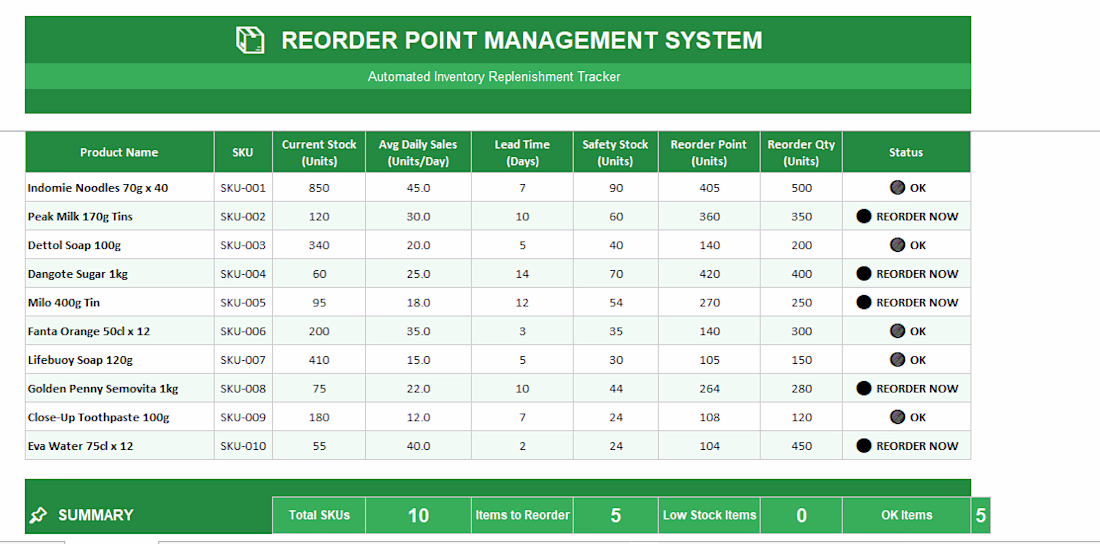Click the status circle for Close-Up Toothpaste row
1100x544 pixels.
click(x=897, y=417)
